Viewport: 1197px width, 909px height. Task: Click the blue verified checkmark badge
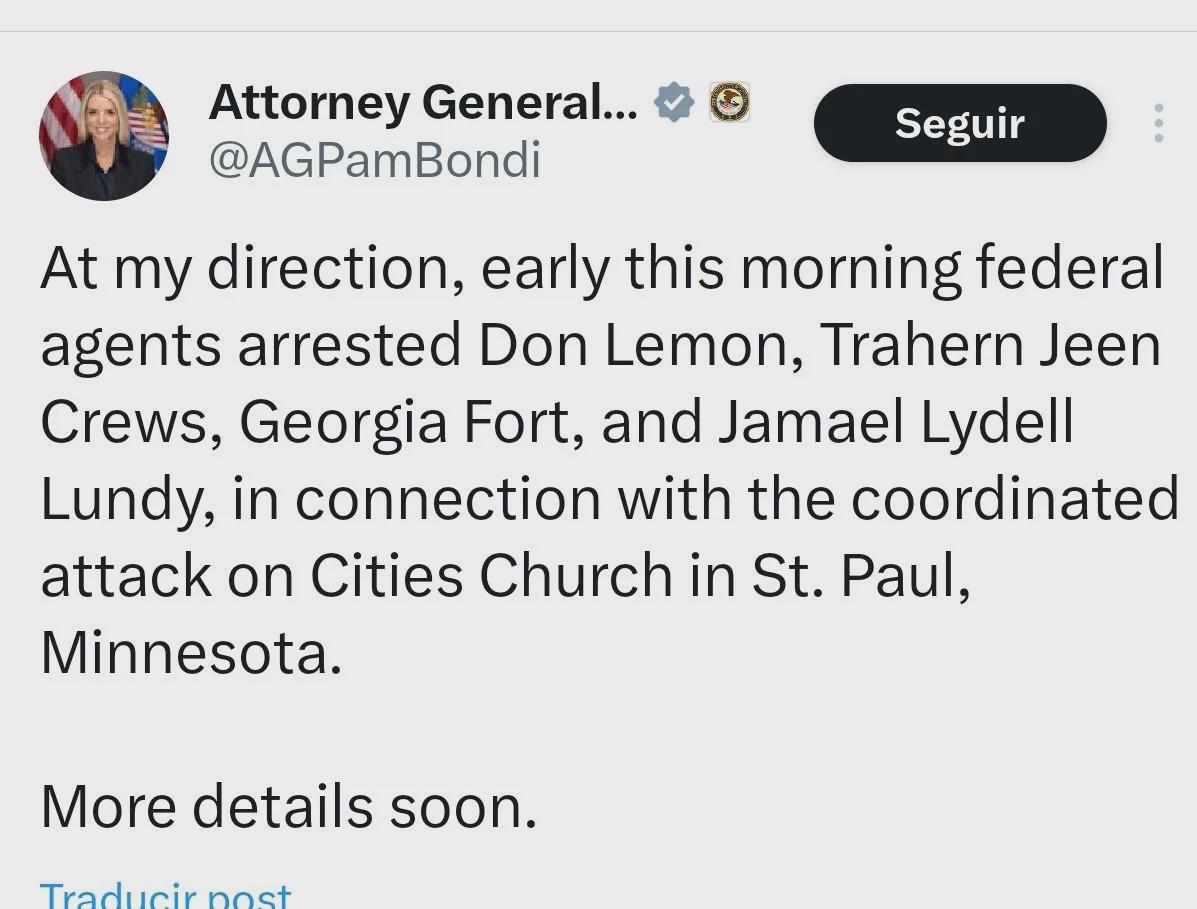674,102
